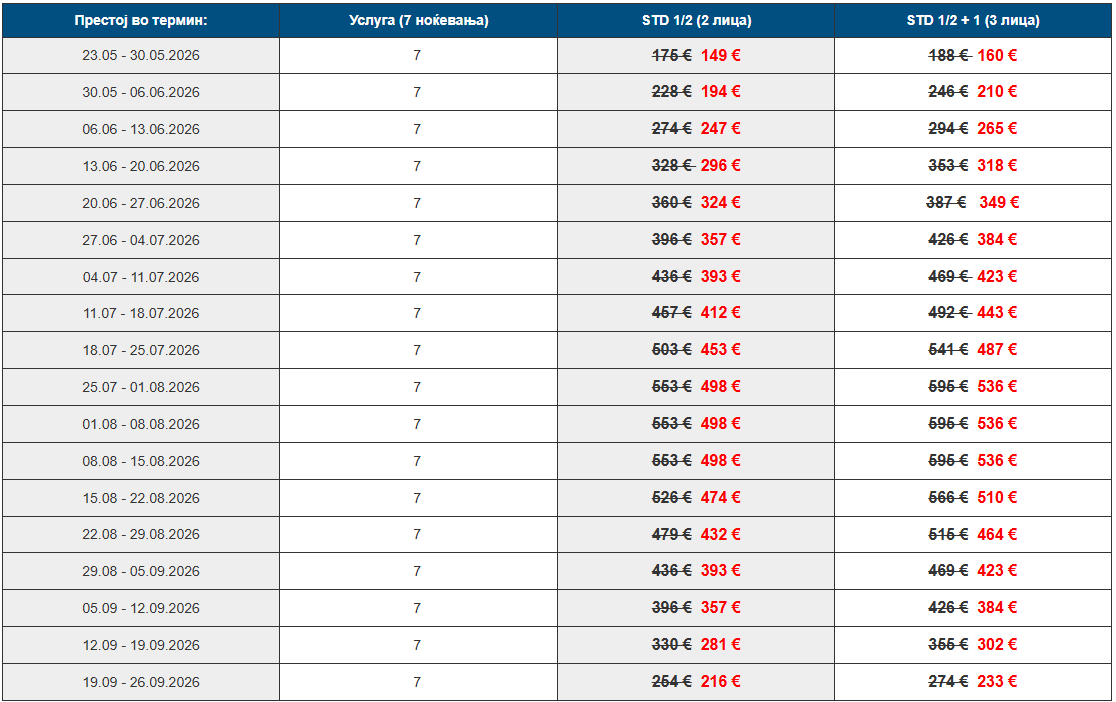Select the 04.07 - 11.07.2026 date range
This screenshot has width=1116, height=702.
[141, 277]
